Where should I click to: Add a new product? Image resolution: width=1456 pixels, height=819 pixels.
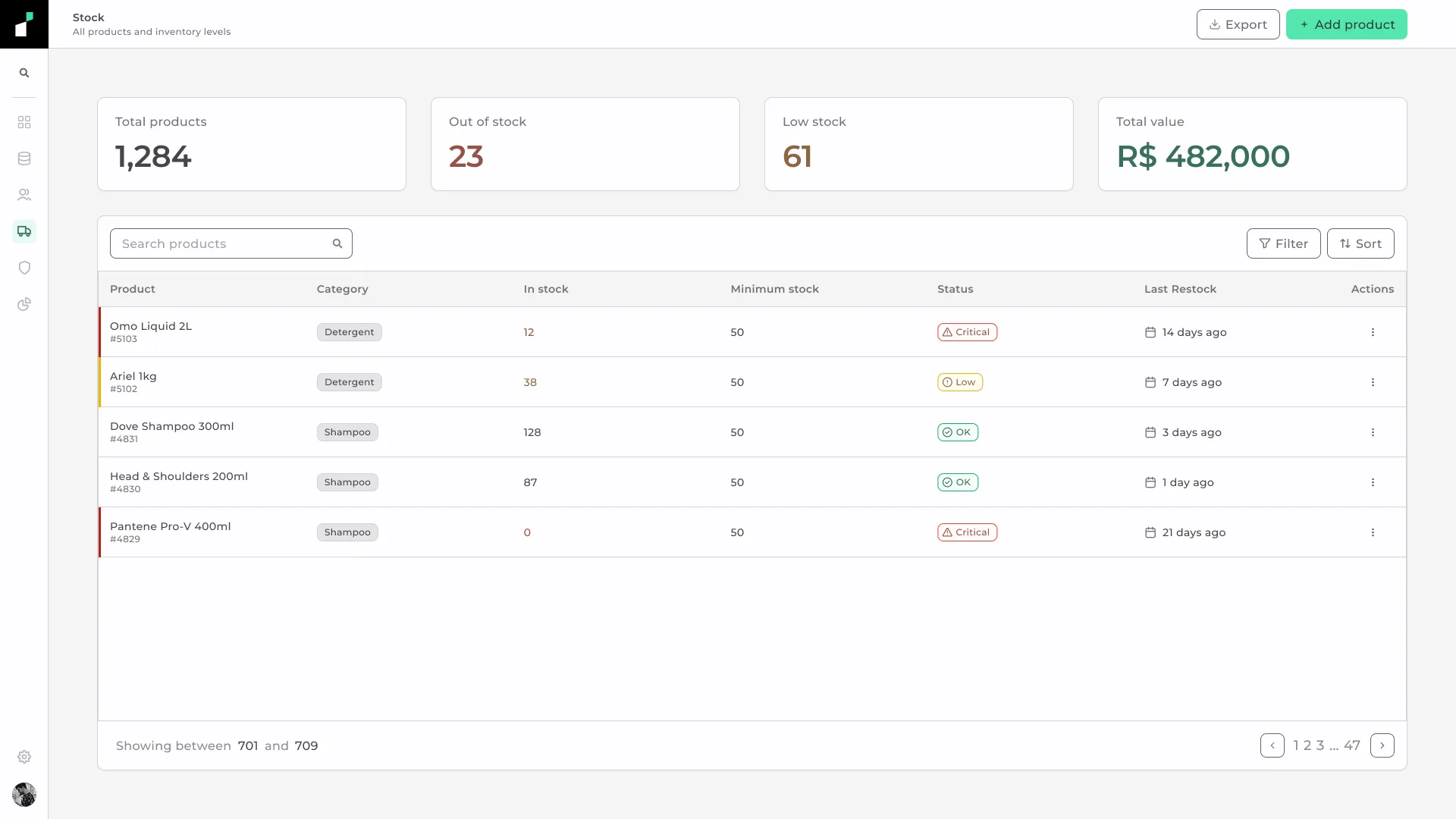[x=1346, y=24]
